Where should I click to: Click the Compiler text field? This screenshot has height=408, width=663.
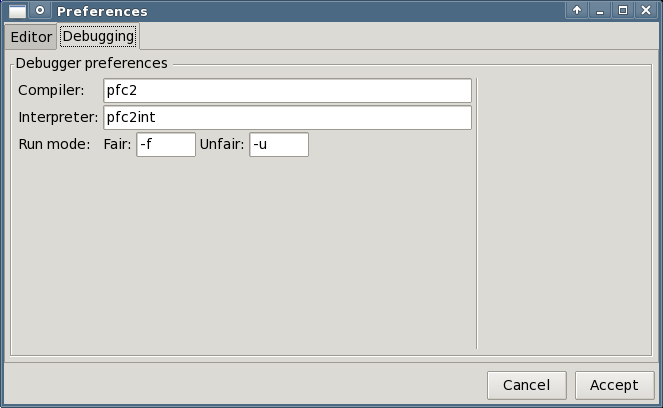tap(287, 91)
